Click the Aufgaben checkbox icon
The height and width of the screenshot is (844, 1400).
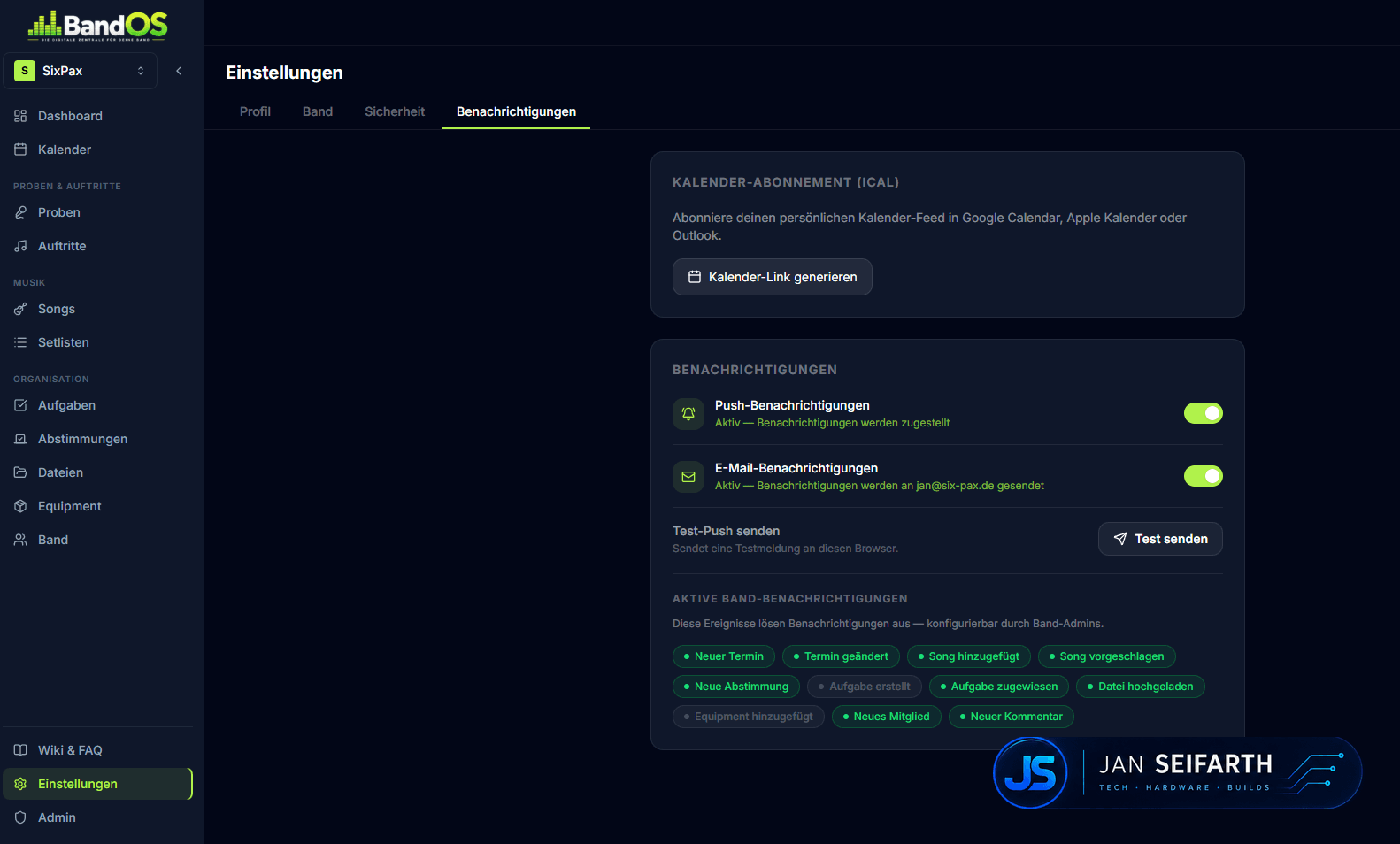click(x=20, y=405)
